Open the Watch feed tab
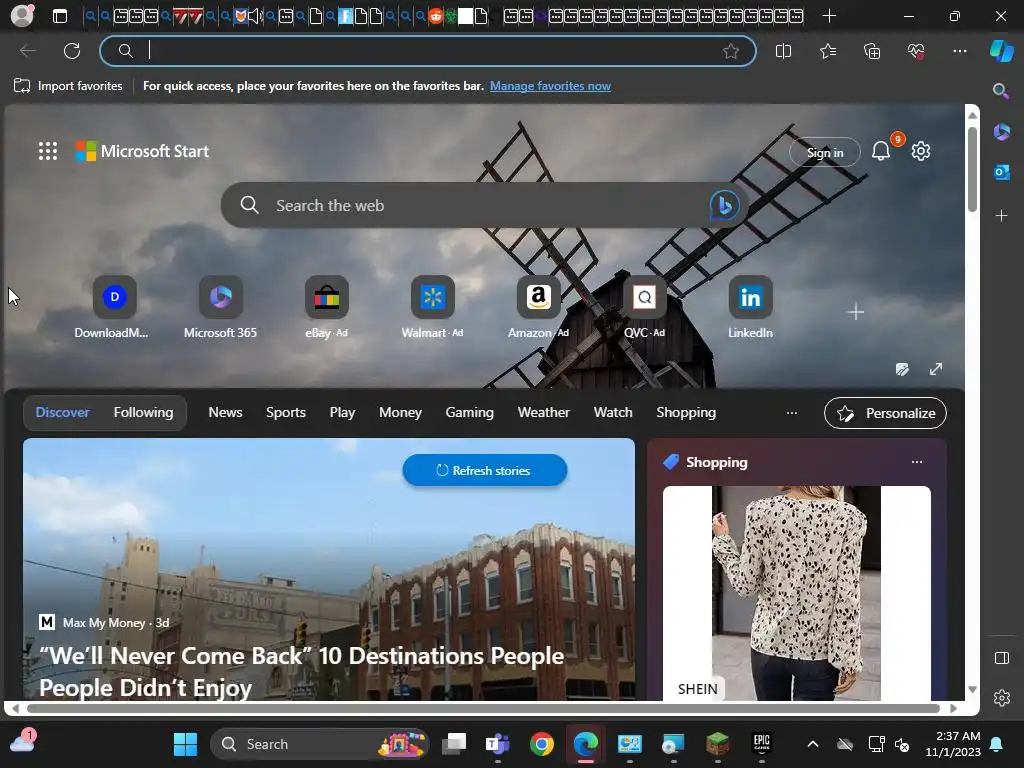The width and height of the screenshot is (1024, 768). click(x=613, y=413)
